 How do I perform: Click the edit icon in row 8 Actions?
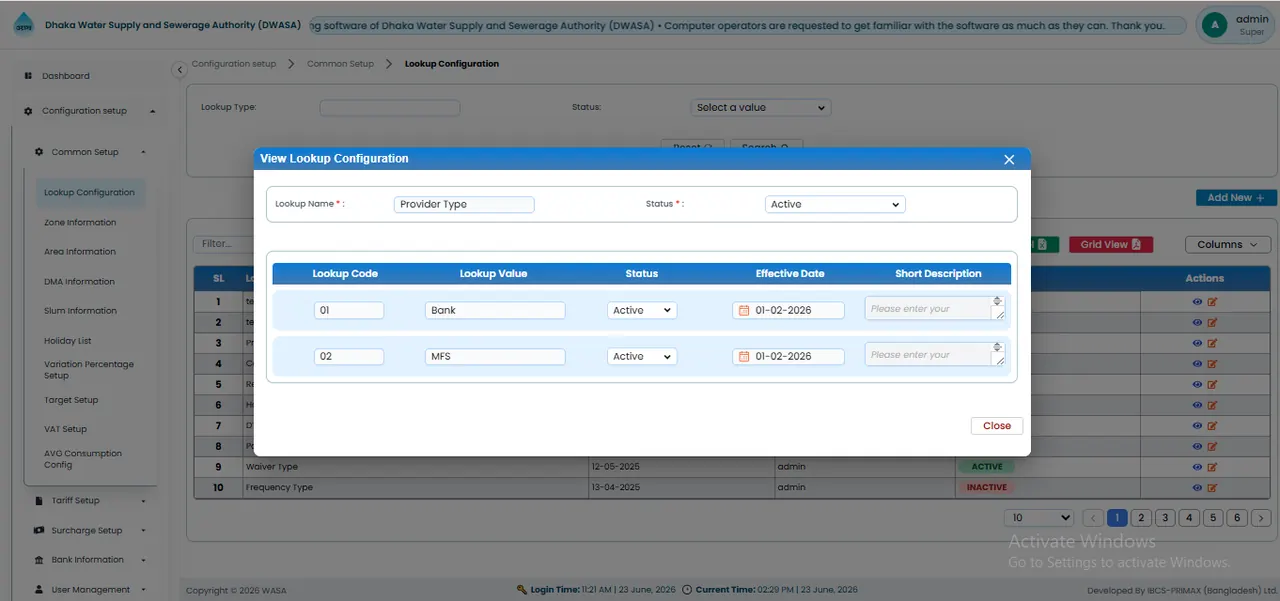1212,446
